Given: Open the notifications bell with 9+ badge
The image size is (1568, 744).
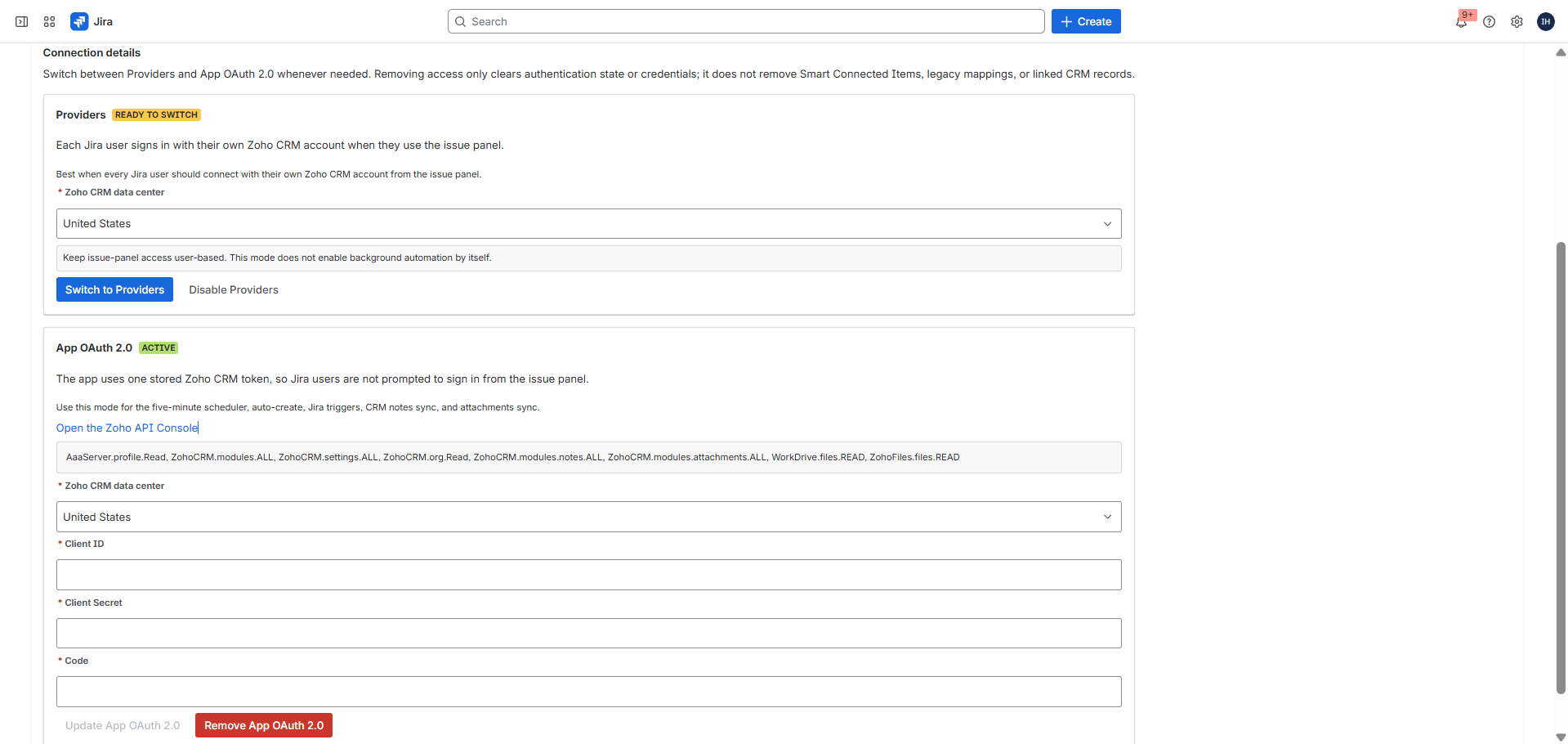Looking at the screenshot, I should point(1462,21).
